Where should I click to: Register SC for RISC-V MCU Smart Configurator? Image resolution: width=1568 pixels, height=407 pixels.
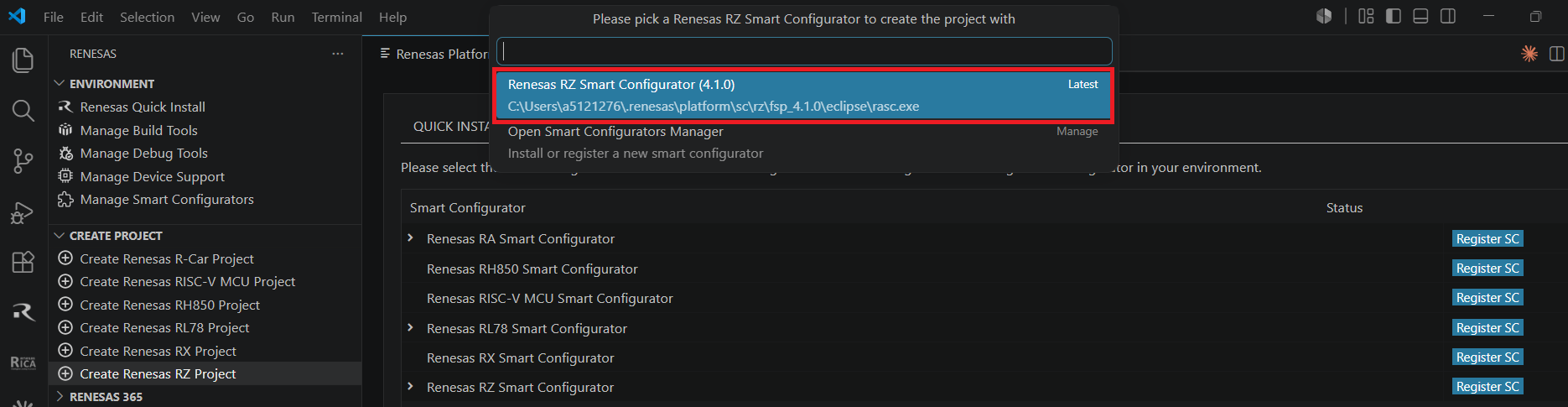pyautogui.click(x=1488, y=297)
